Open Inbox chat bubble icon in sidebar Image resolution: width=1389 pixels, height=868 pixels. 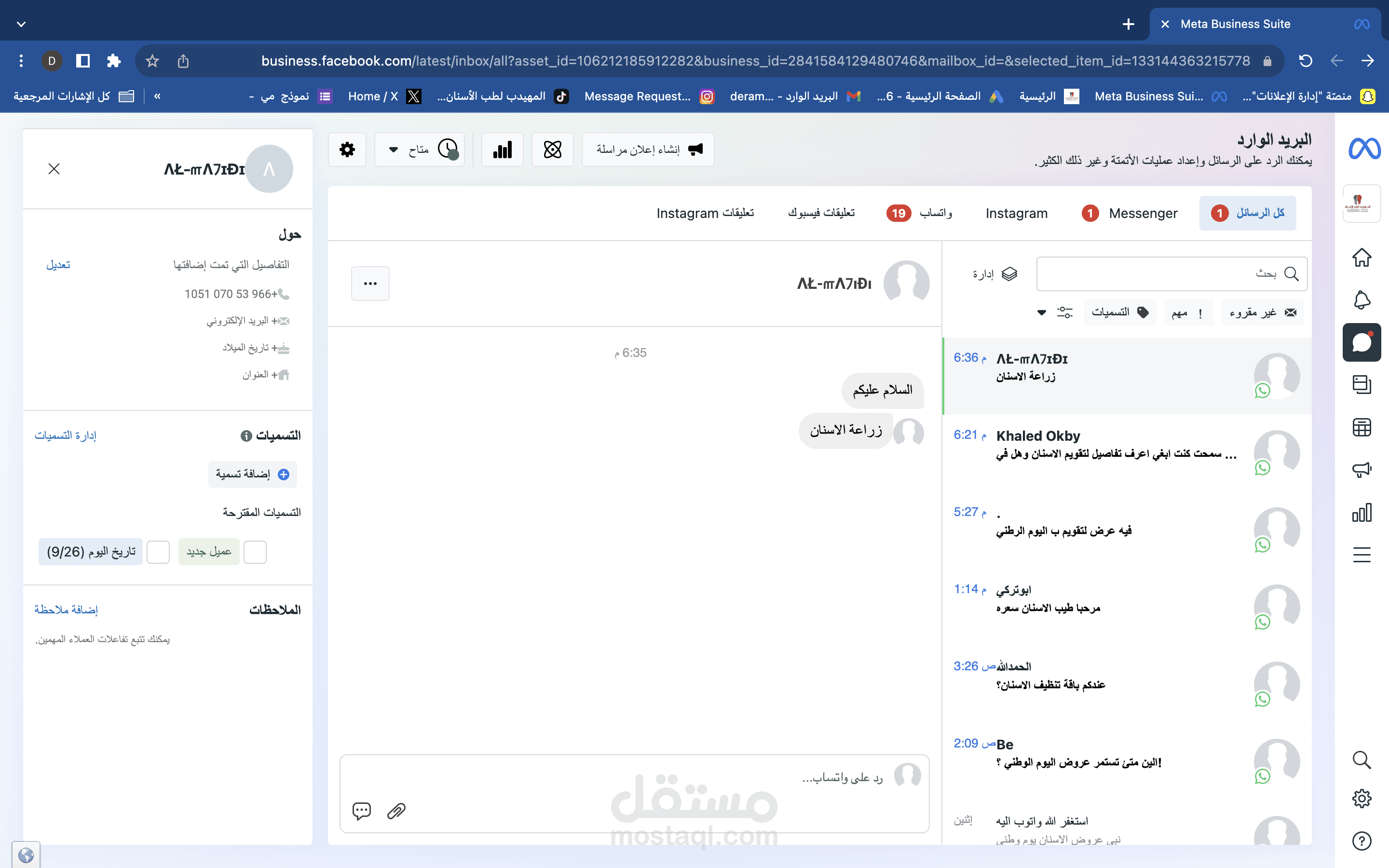click(x=1362, y=342)
